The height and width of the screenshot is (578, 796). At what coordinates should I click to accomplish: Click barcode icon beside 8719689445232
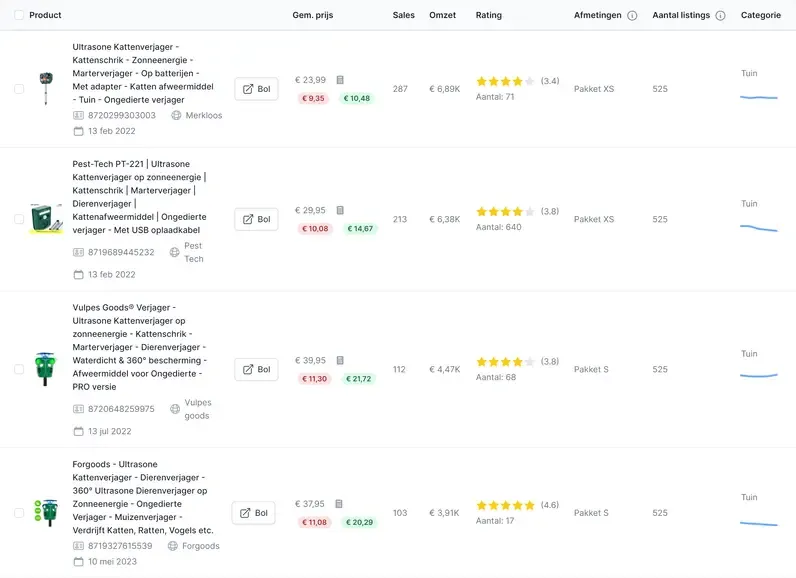pos(78,252)
